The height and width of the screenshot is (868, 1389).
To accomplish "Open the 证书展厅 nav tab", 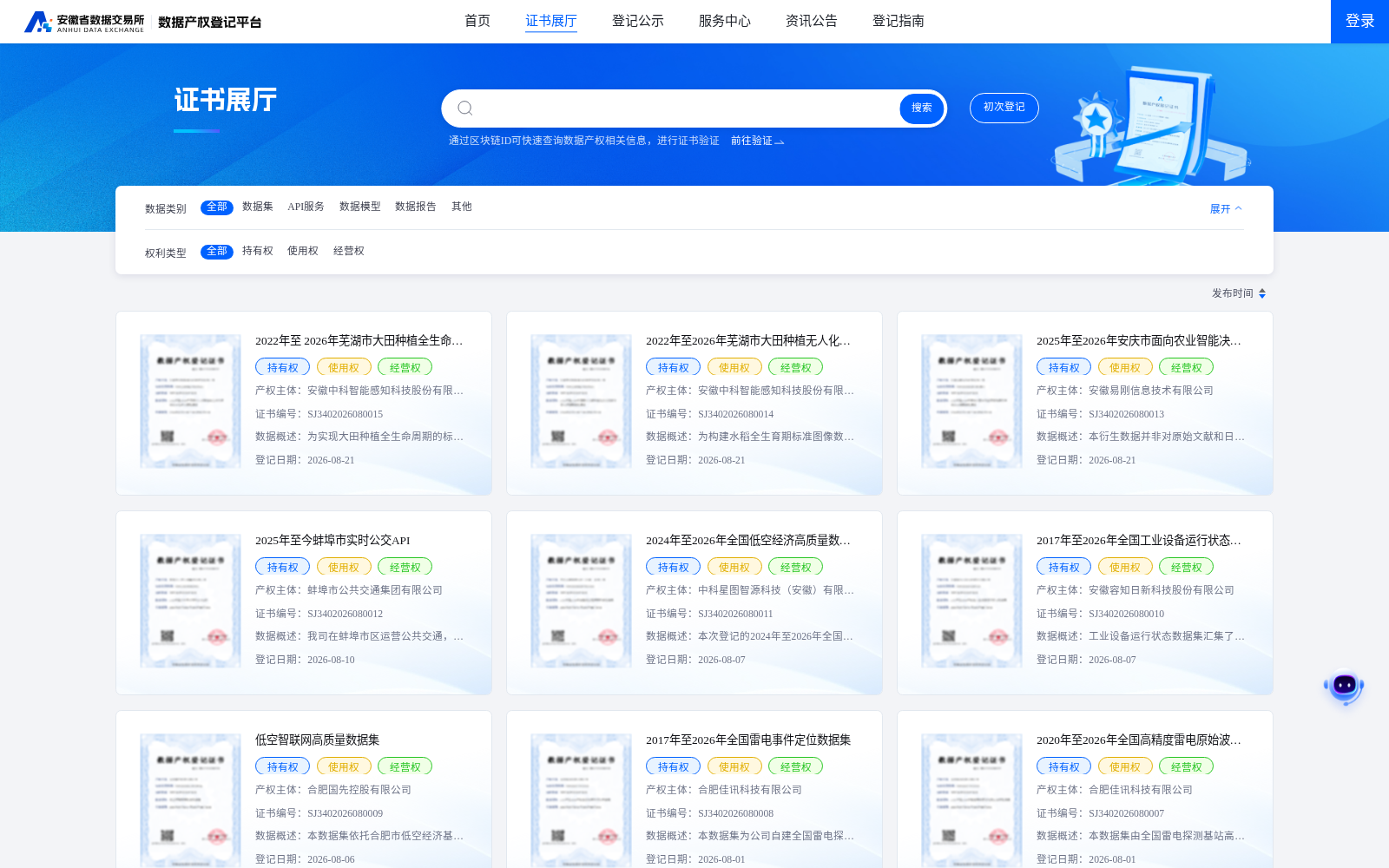I will 551,21.
